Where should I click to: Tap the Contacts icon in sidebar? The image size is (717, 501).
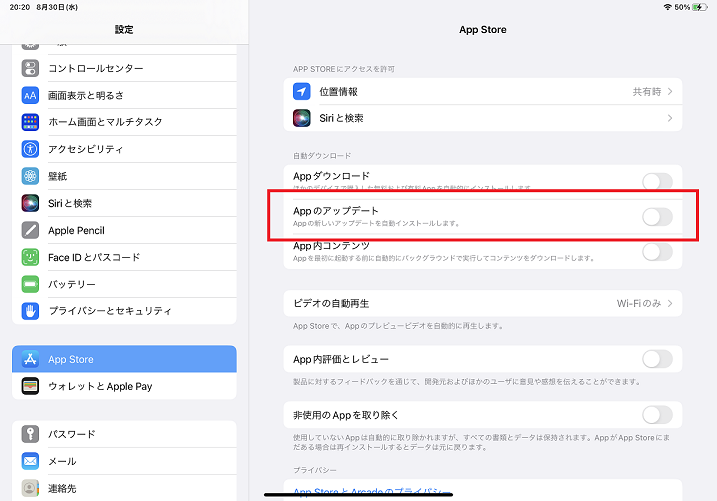pyautogui.click(x=30, y=488)
